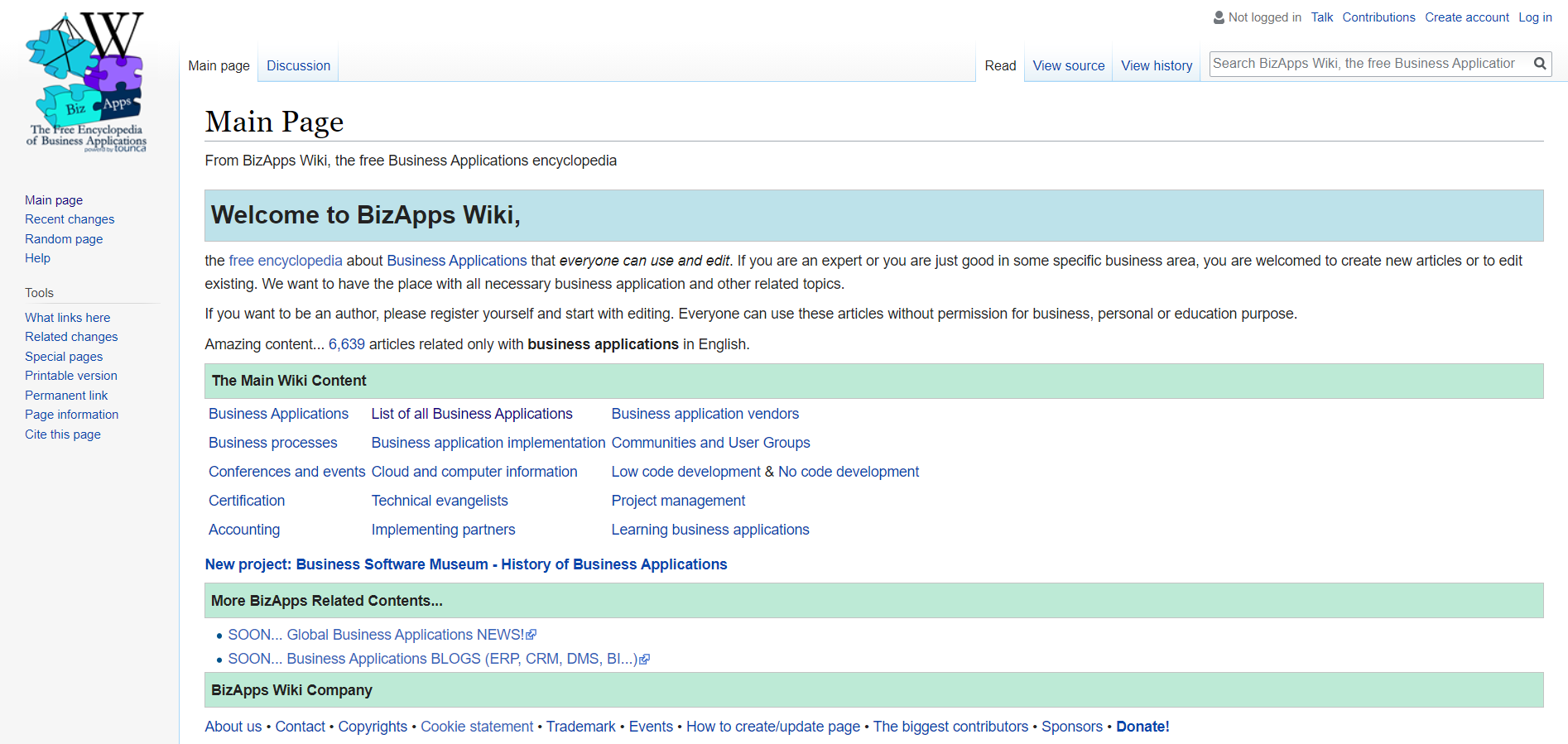This screenshot has height=744, width=1568.
Task: Click the search magnifying glass icon
Action: [x=1540, y=64]
